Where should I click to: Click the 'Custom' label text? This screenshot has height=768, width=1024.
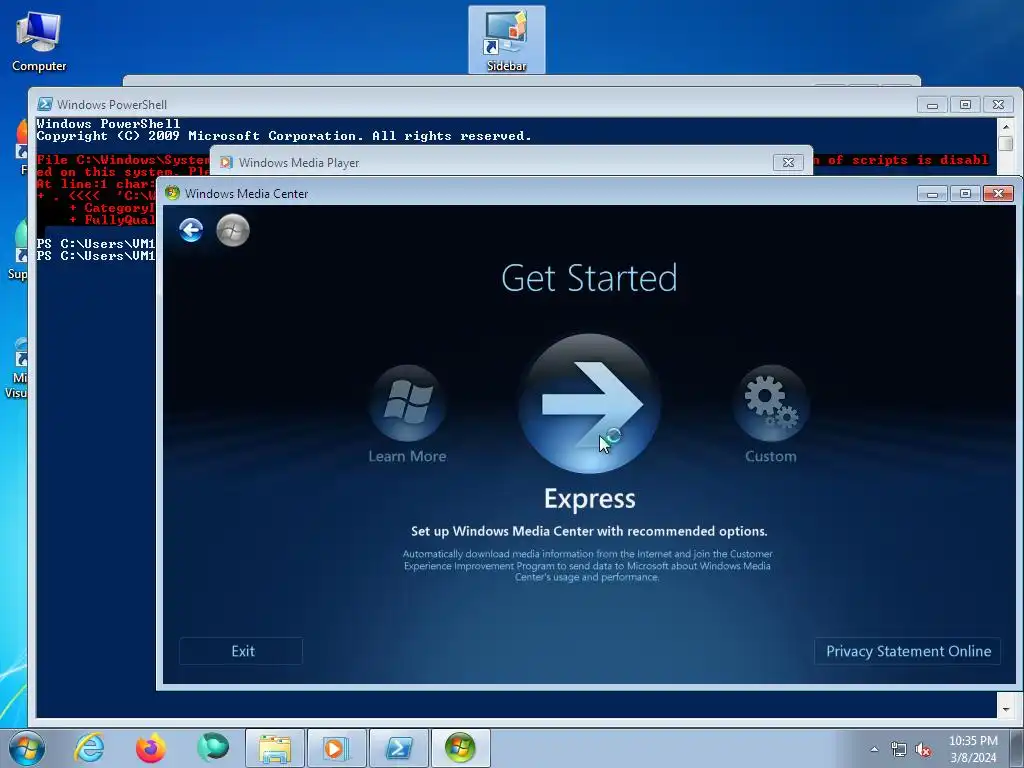point(771,456)
